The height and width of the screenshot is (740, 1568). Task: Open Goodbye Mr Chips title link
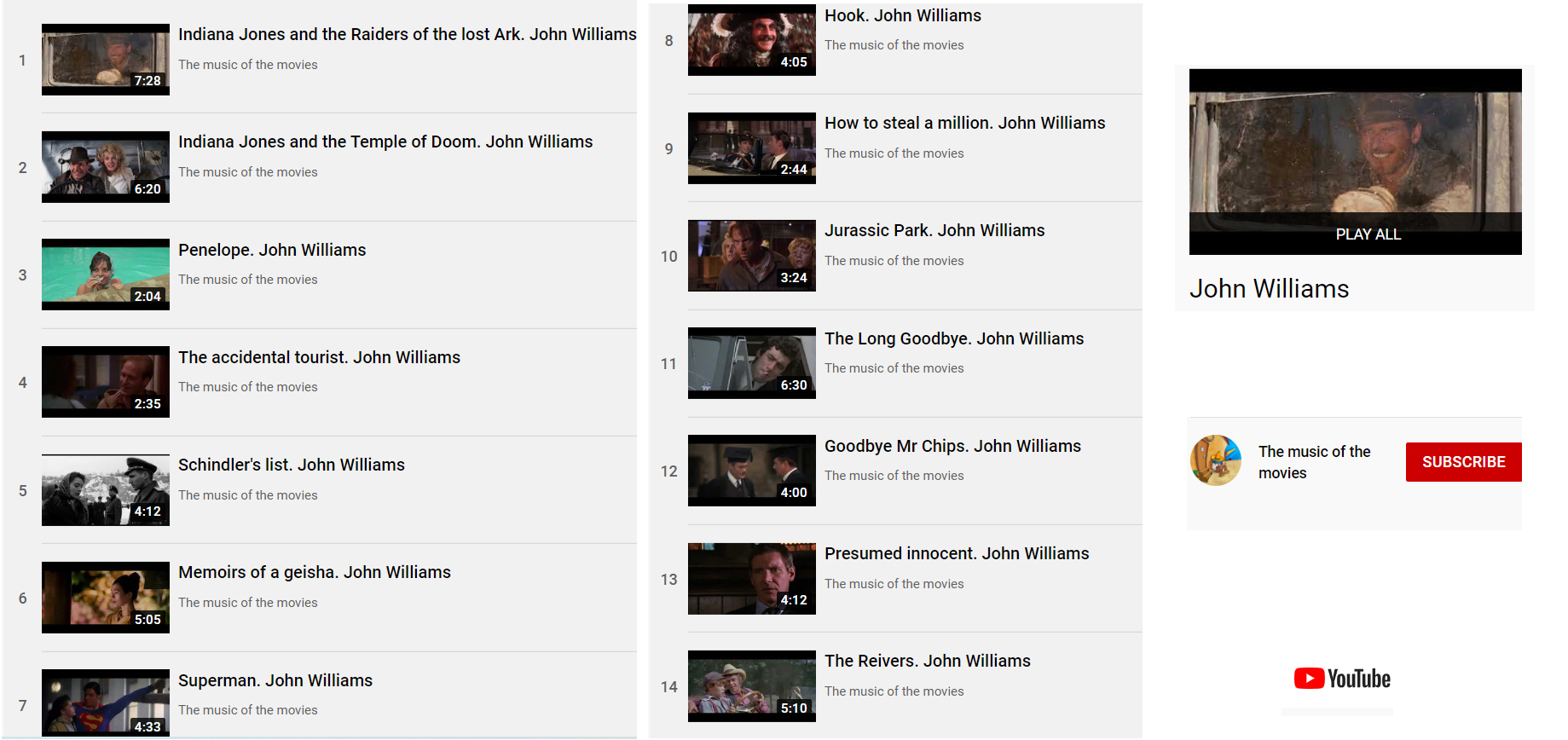(952, 446)
